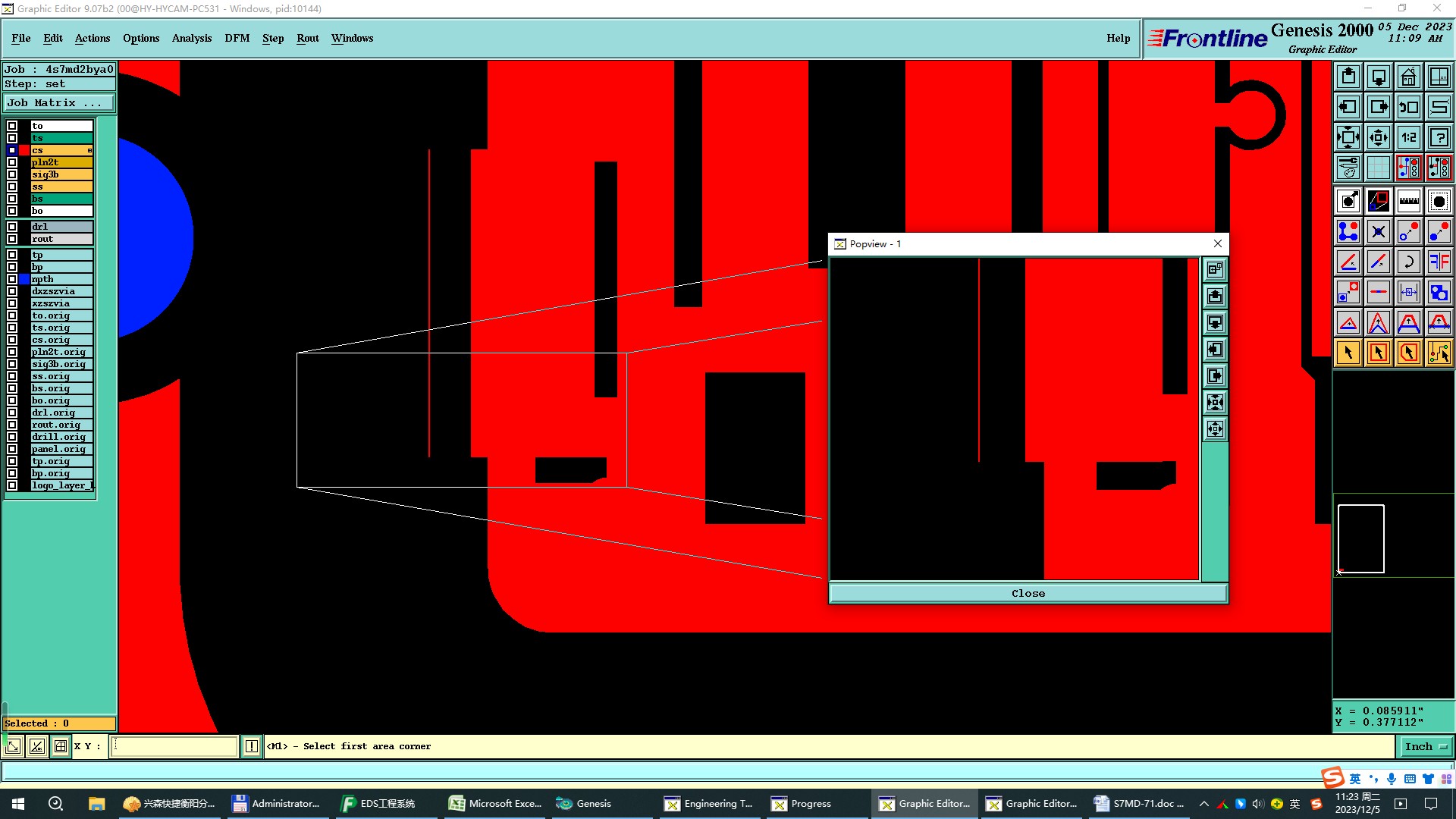Click the X Y coordinate input field
1456x819 pixels.
[x=174, y=746]
